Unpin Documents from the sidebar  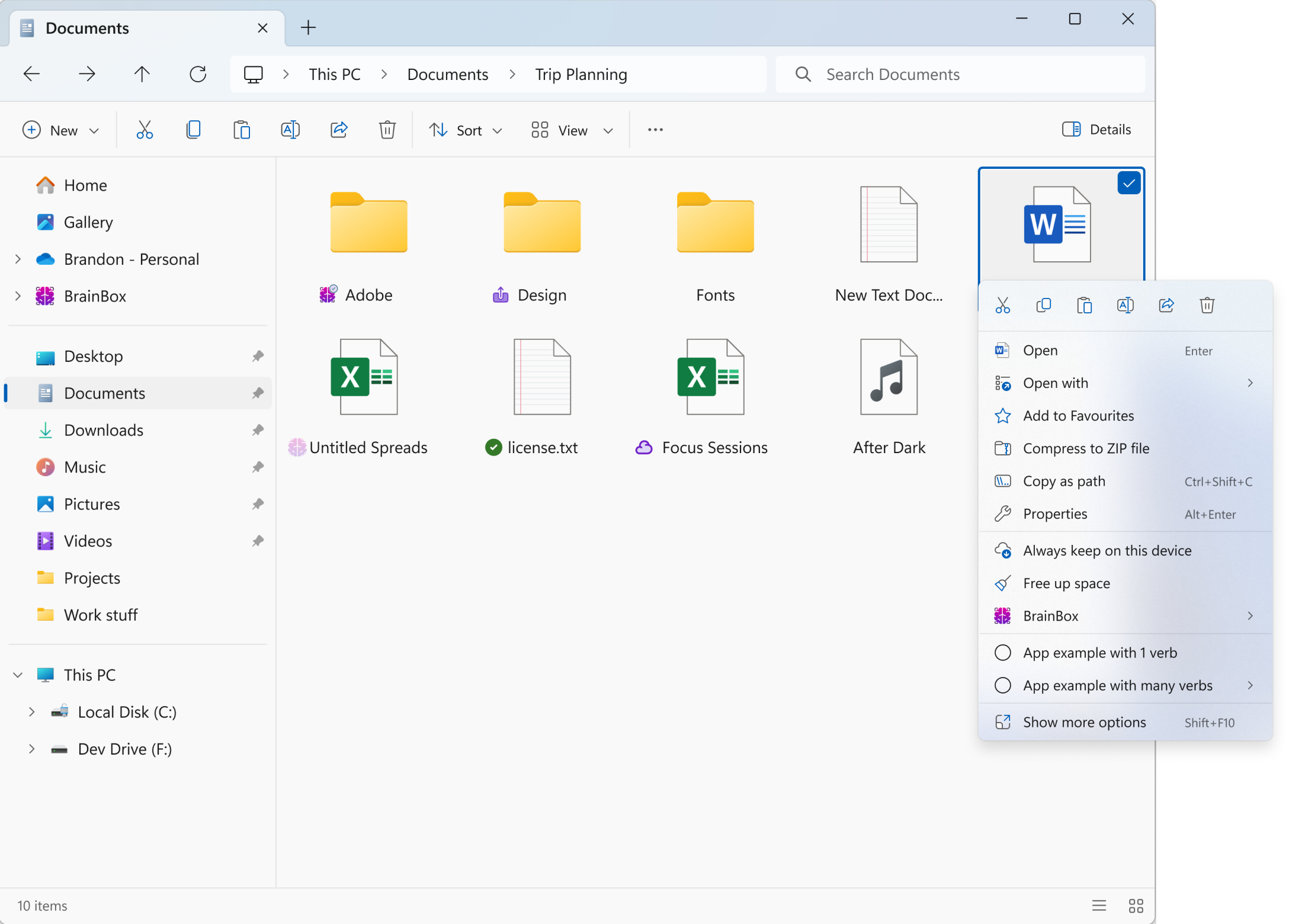pyautogui.click(x=258, y=393)
